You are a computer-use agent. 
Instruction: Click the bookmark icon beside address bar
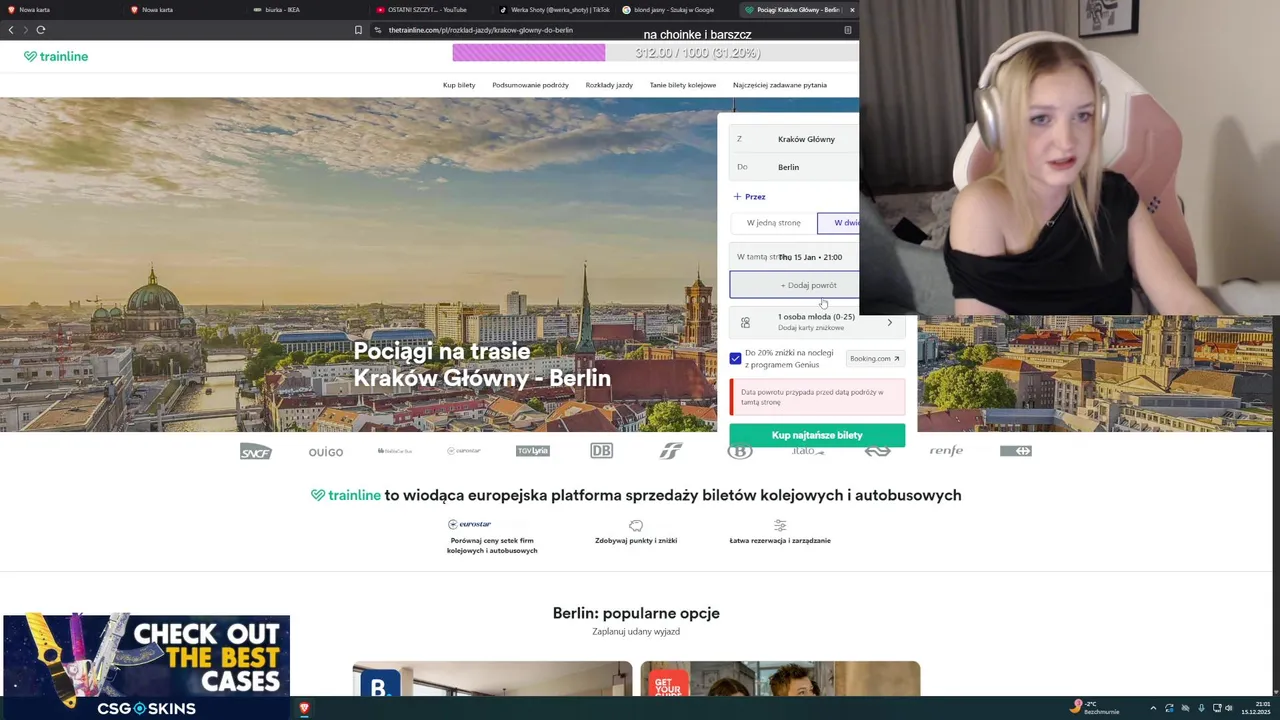(358, 30)
